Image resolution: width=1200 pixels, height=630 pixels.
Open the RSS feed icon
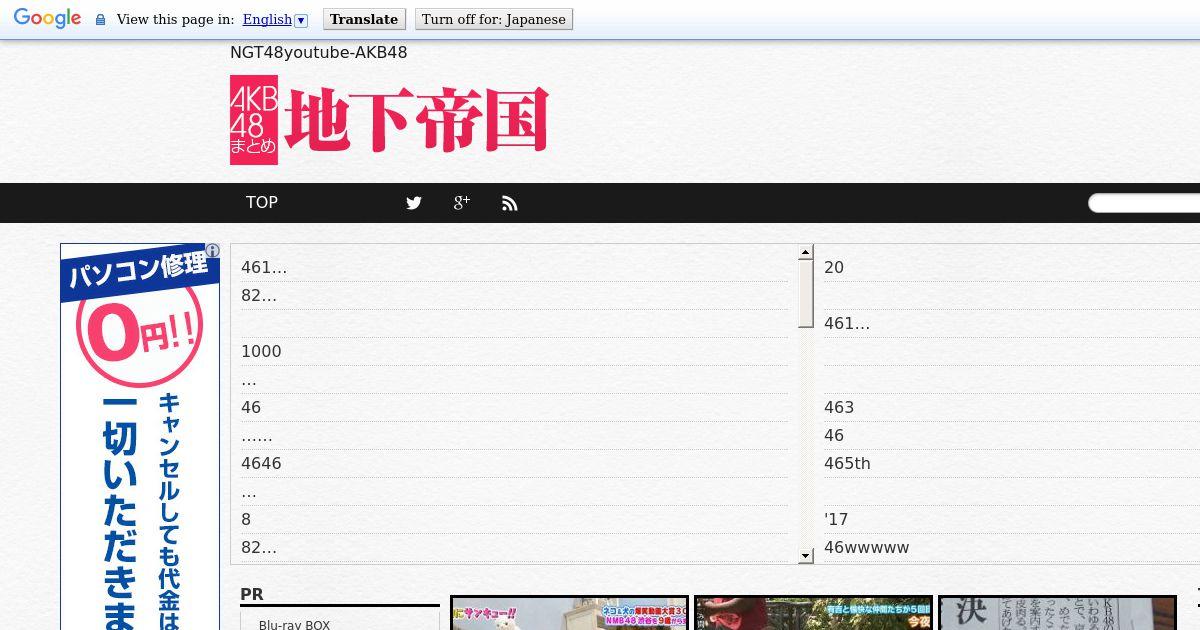510,203
